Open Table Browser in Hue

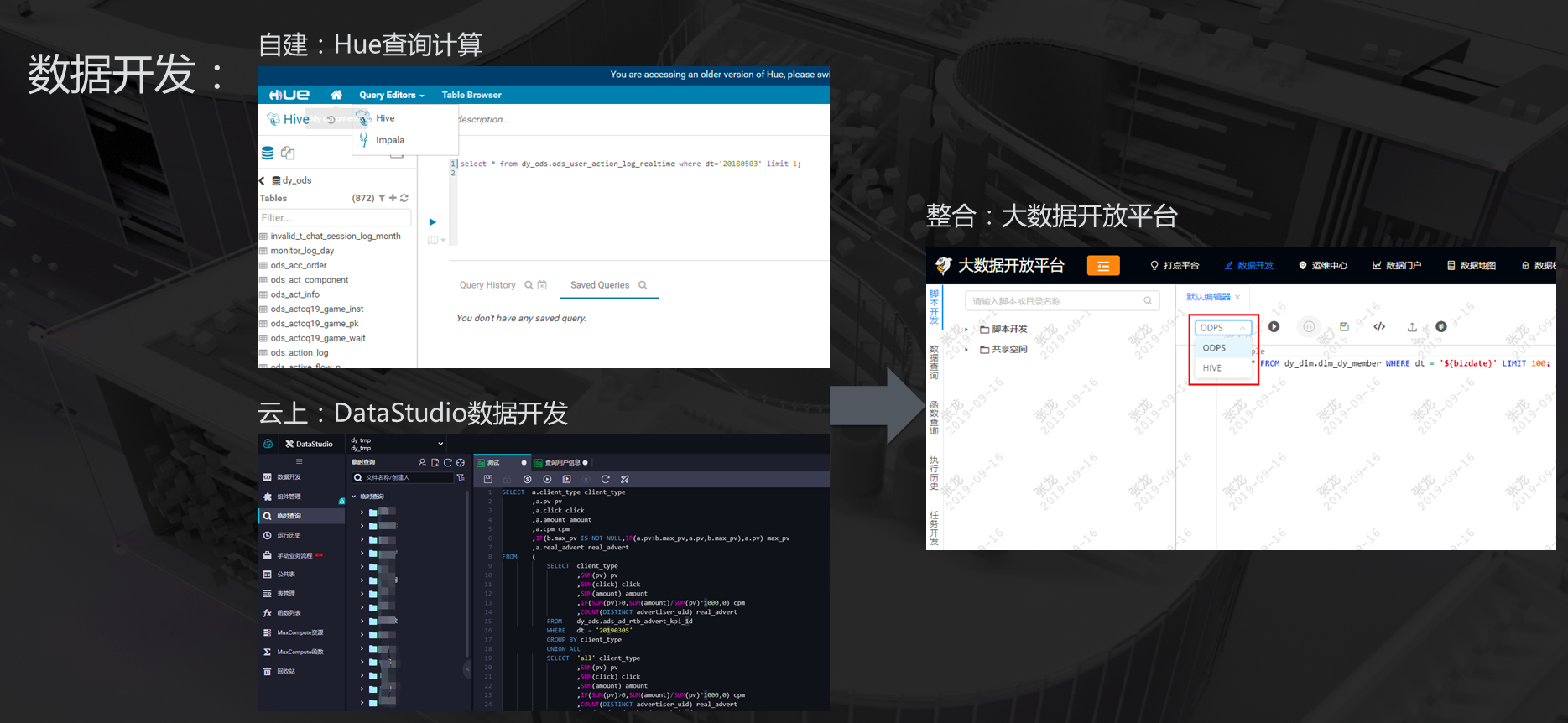click(x=471, y=95)
